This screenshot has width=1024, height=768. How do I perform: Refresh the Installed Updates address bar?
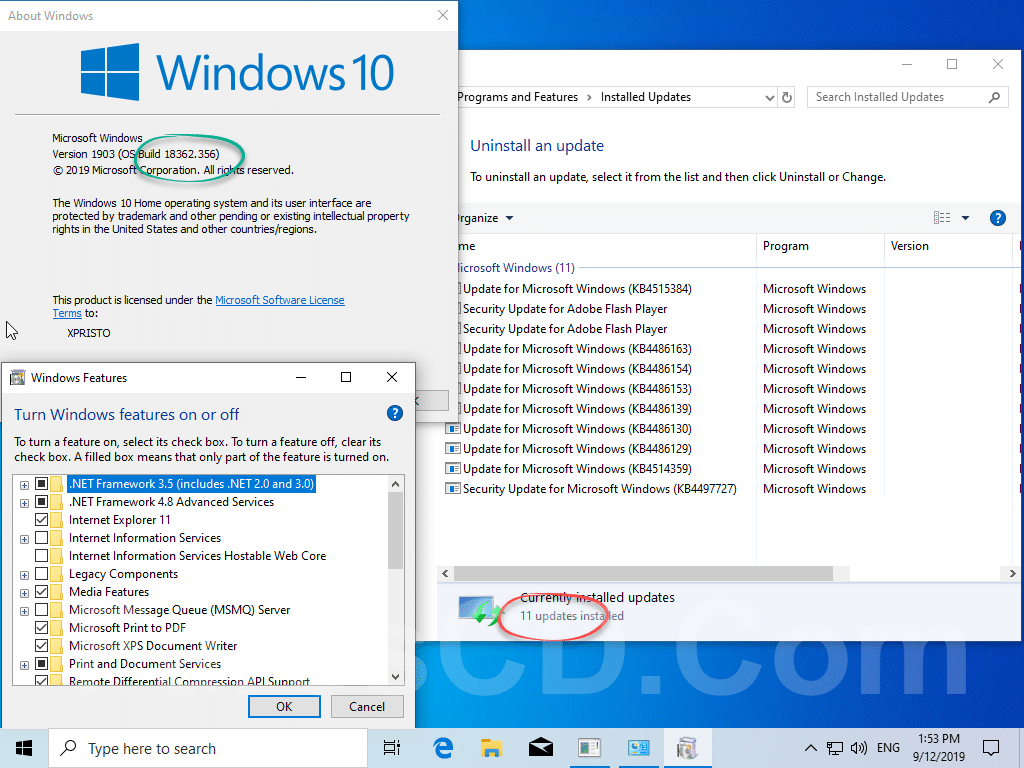pyautogui.click(x=787, y=97)
